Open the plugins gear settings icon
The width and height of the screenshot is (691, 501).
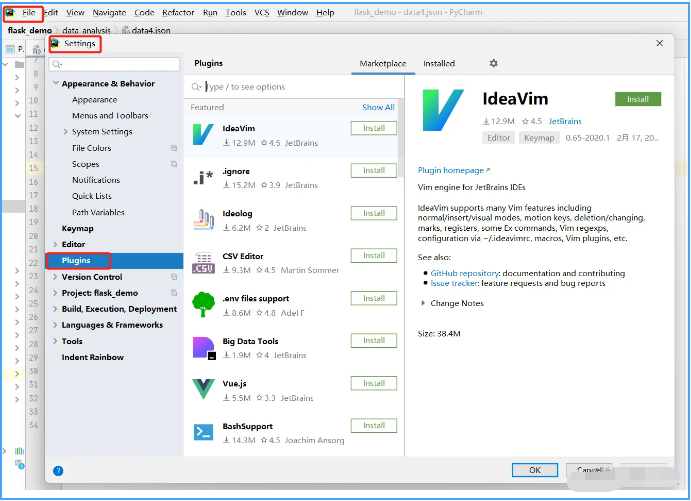(494, 63)
